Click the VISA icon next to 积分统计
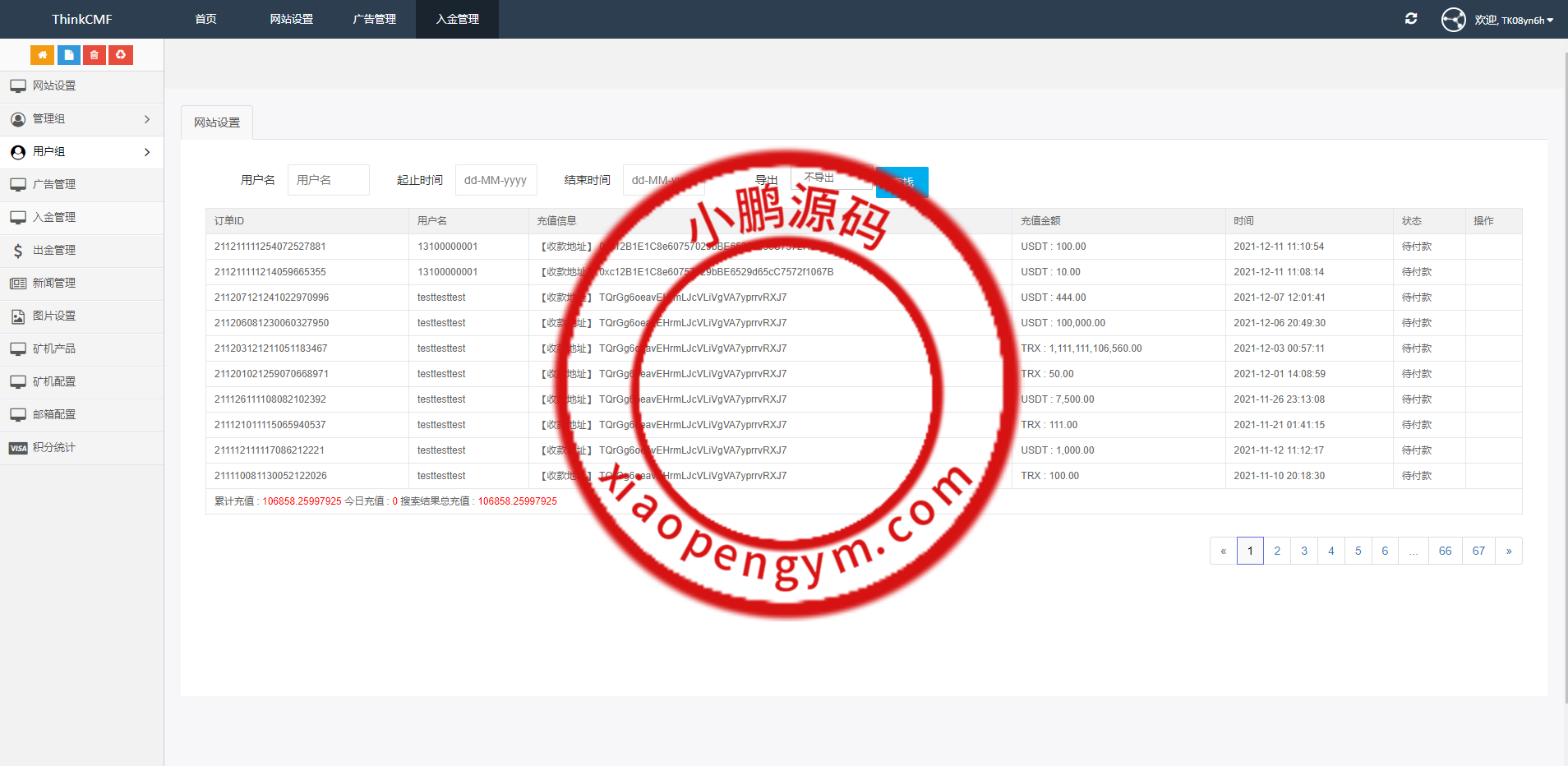Viewport: 1568px width, 766px height. click(18, 447)
